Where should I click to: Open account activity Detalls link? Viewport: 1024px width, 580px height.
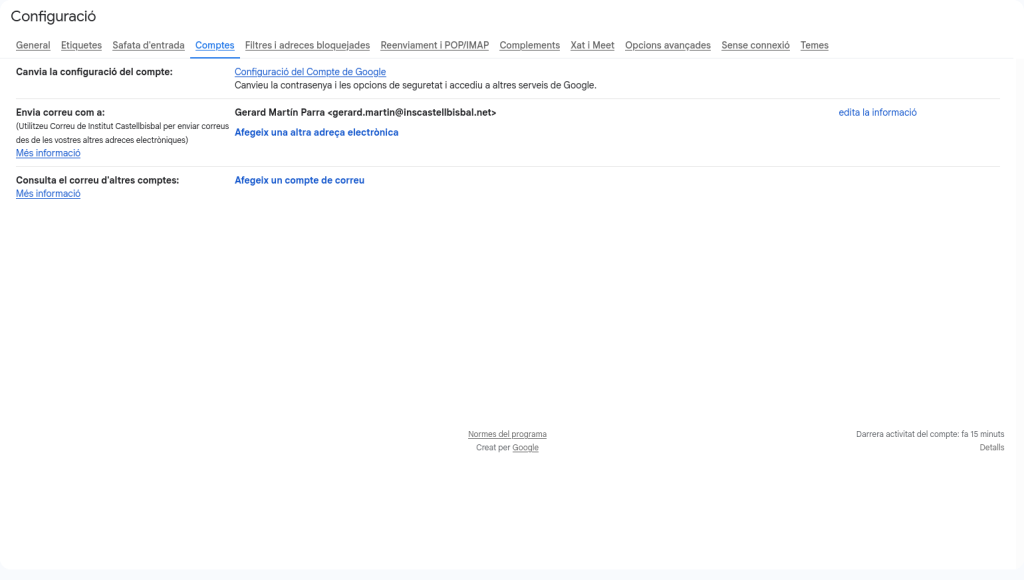[991, 448]
